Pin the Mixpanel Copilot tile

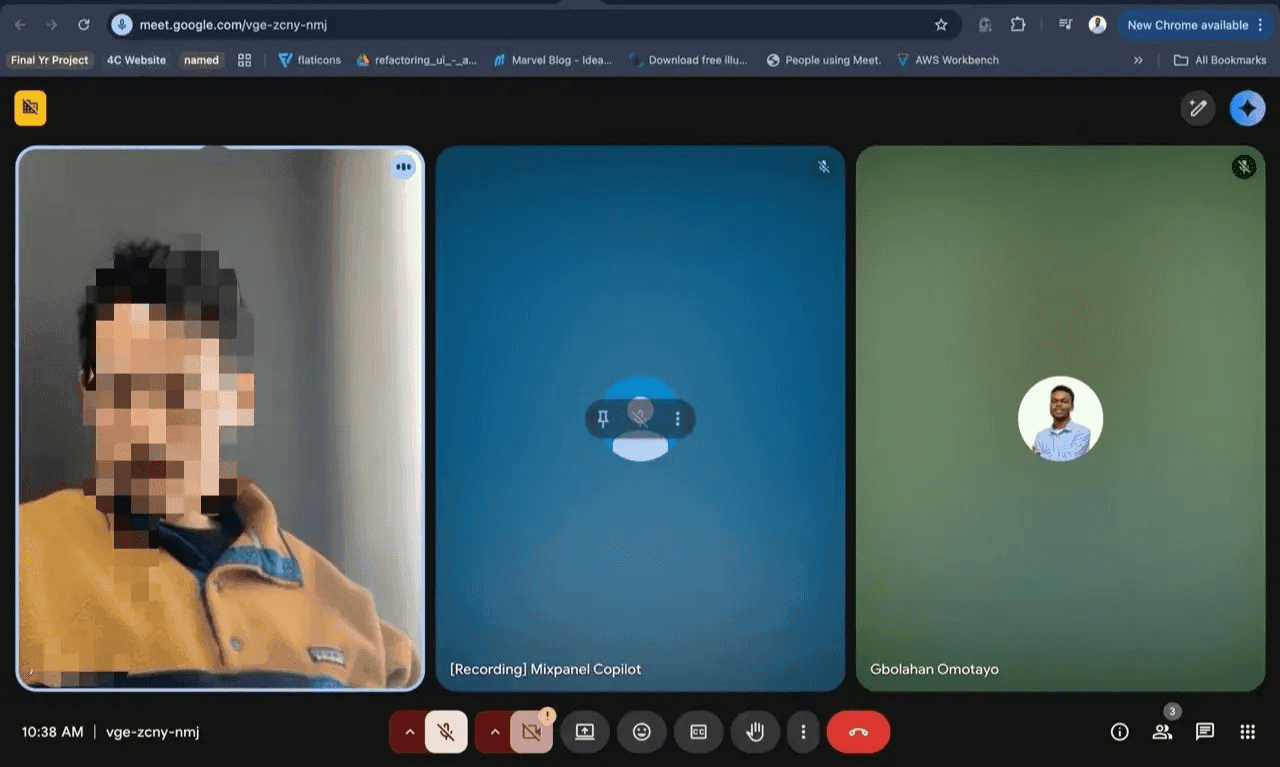pyautogui.click(x=603, y=419)
